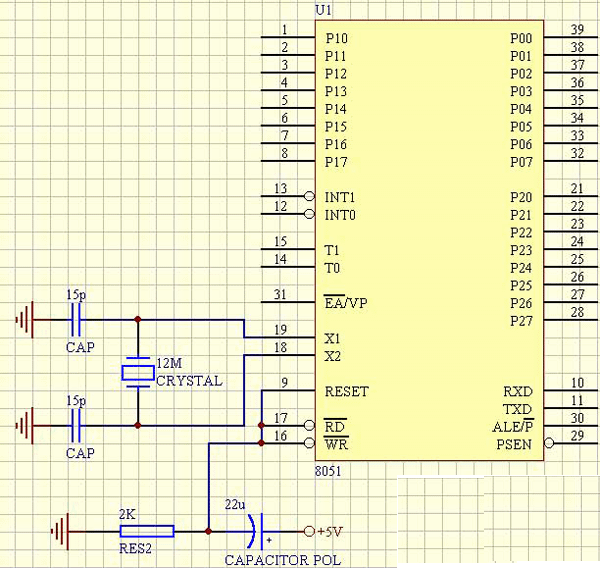Screen dimensions: 600x568
Task: Select the 8051 part name label
Action: [x=328, y=471]
